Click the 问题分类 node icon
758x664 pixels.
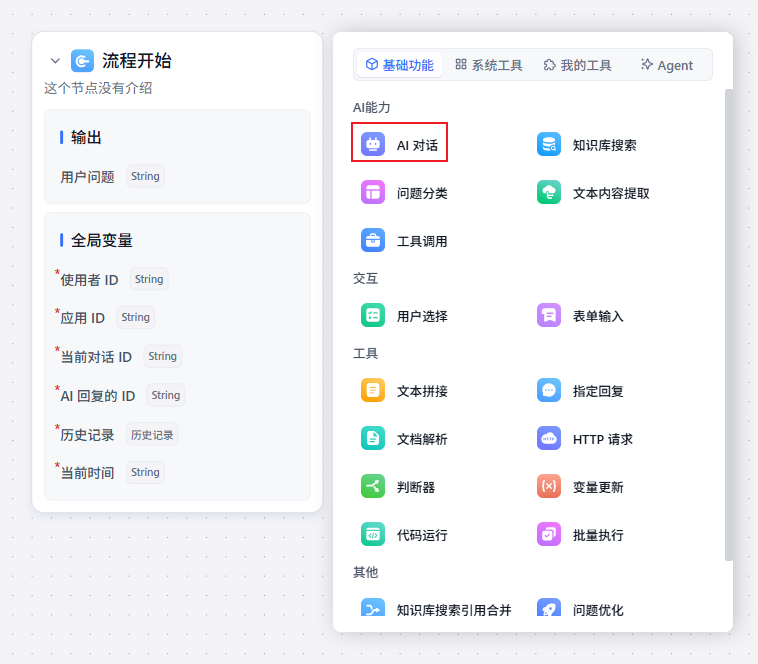[373, 192]
